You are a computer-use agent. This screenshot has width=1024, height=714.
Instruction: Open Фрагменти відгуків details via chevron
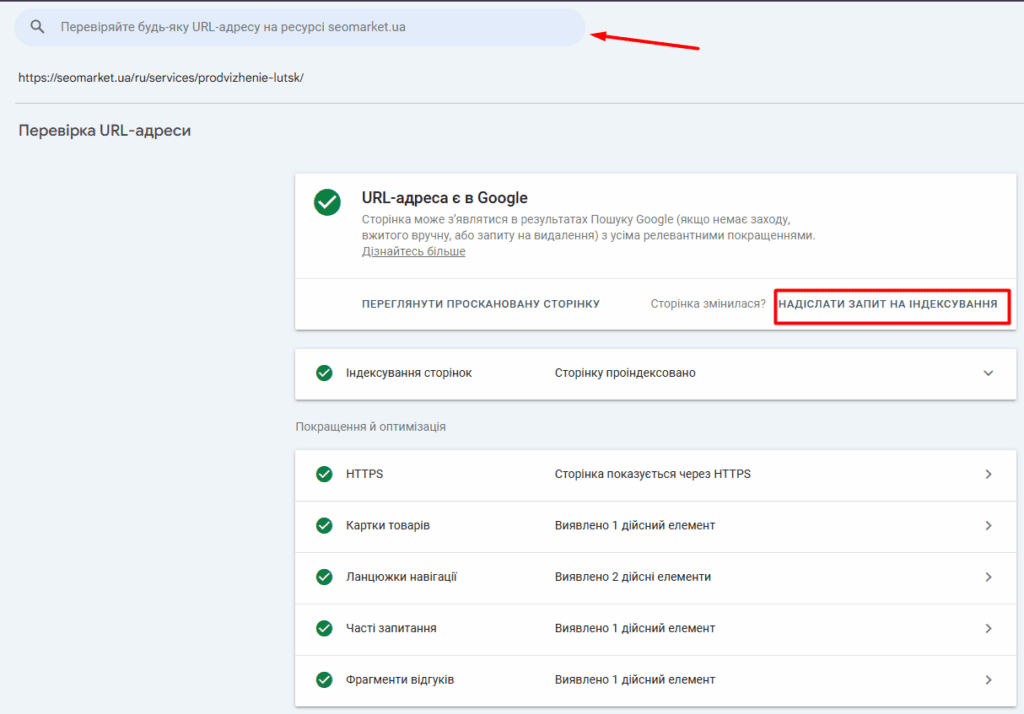click(x=988, y=680)
